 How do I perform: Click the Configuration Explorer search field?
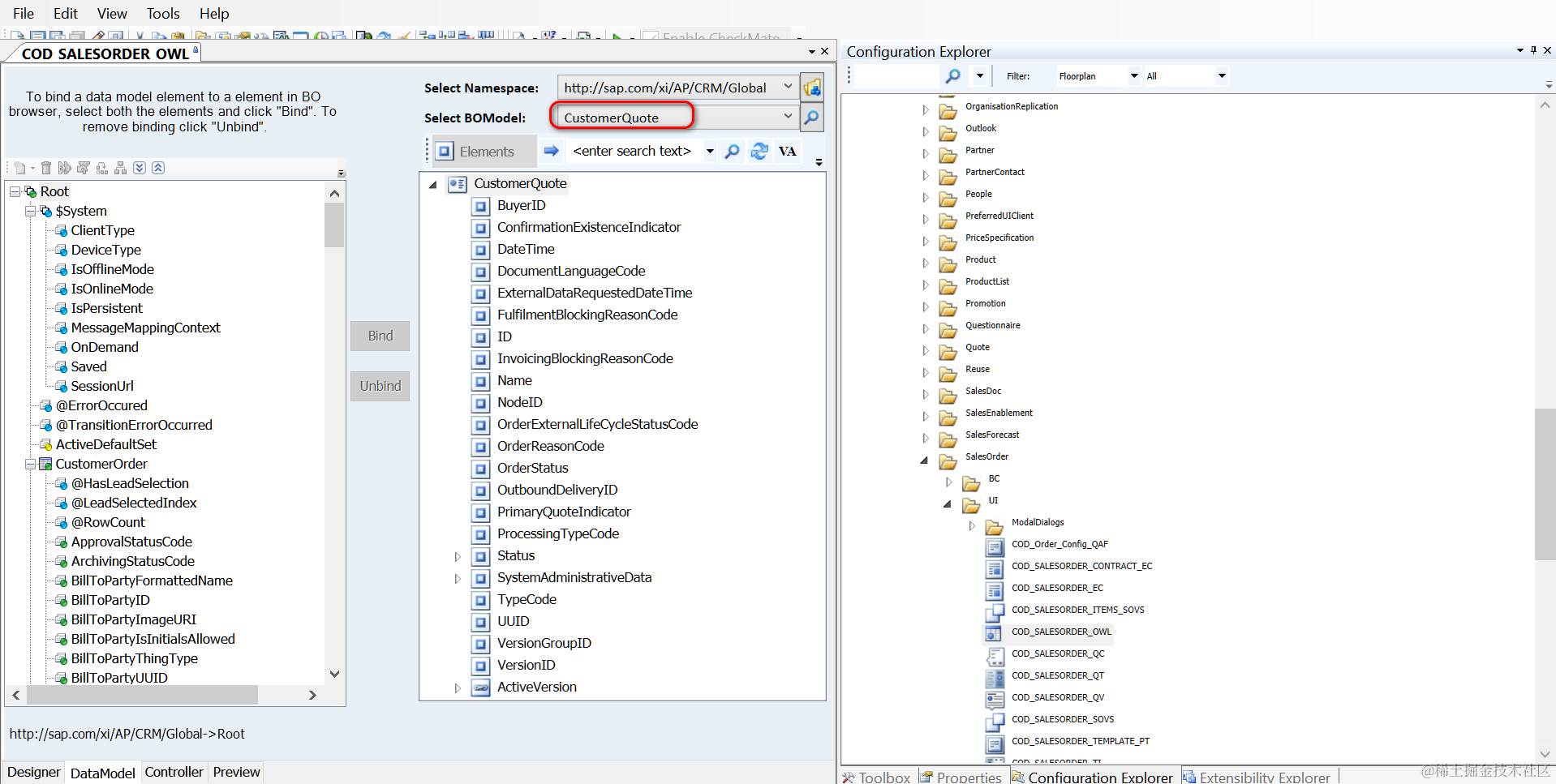(898, 76)
